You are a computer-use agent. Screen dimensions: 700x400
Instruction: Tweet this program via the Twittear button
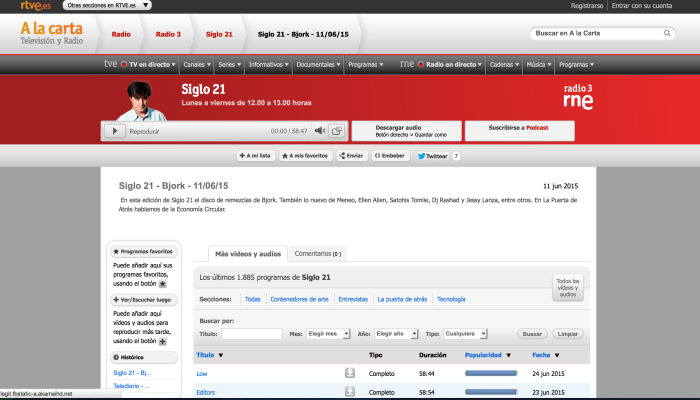tap(432, 156)
